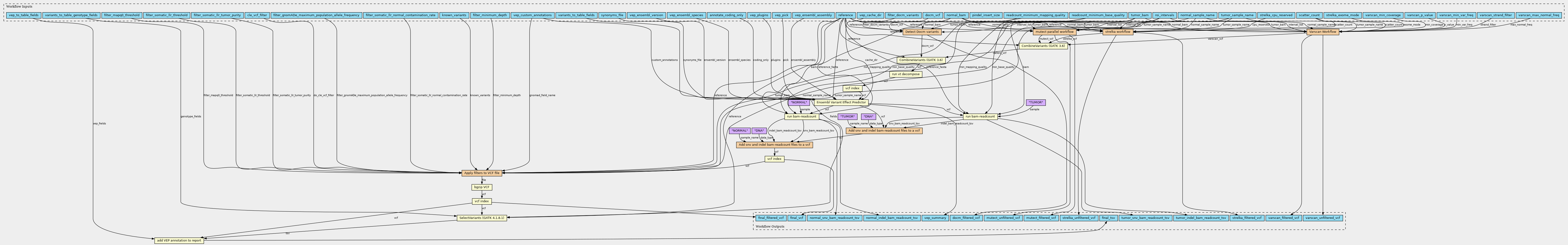Click the tumor_snv_bam_readcount_tsv output node
The image size is (1568, 245).
[1145, 217]
